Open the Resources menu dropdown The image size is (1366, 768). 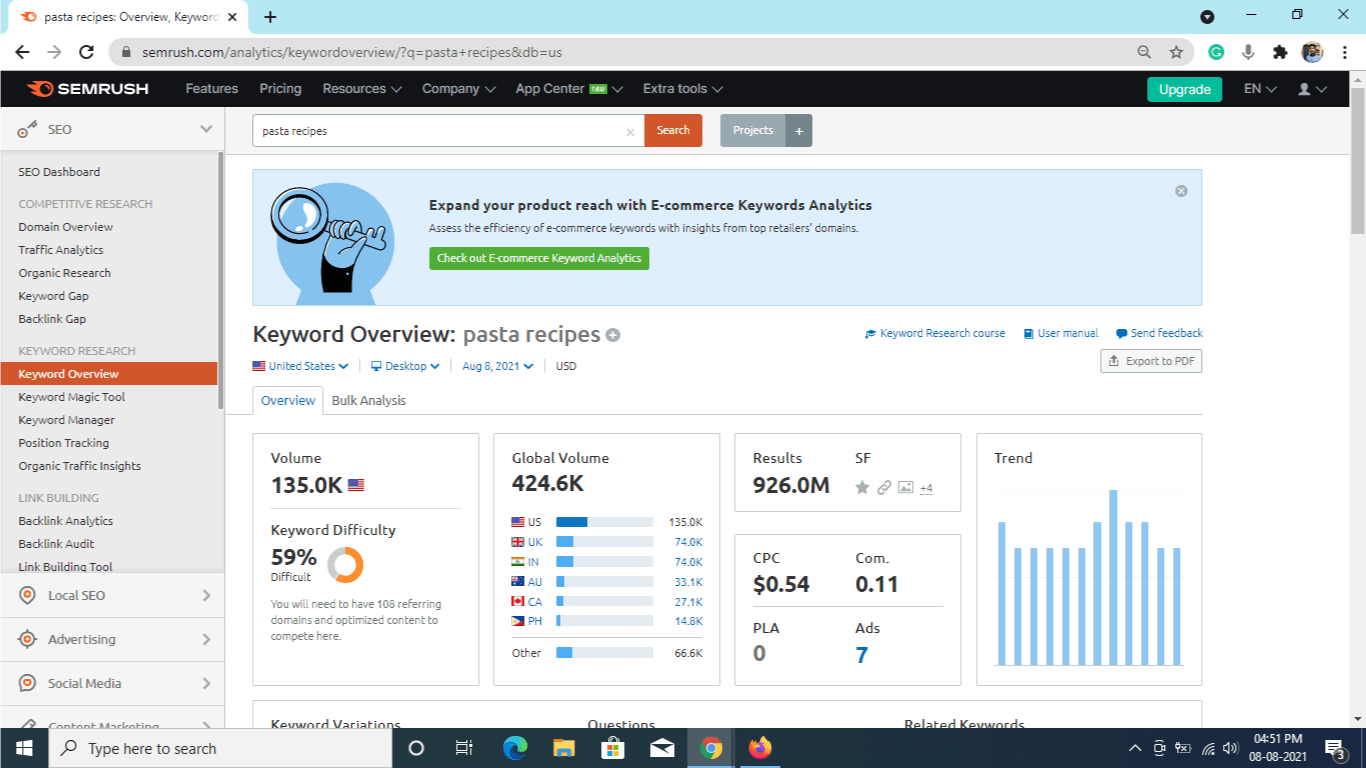(362, 89)
